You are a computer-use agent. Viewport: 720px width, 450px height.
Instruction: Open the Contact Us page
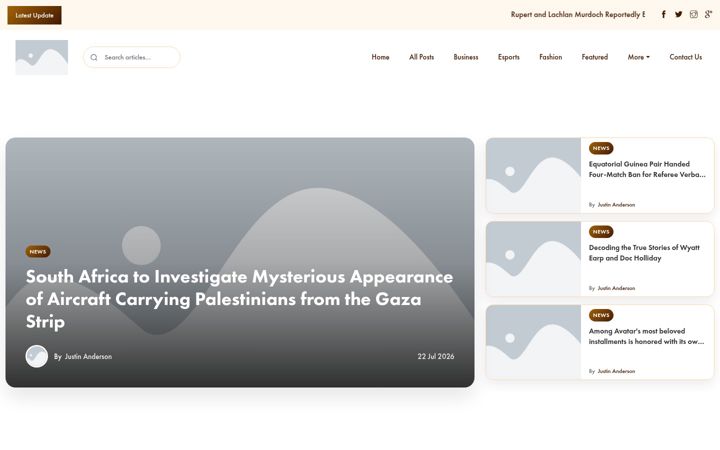point(686,57)
